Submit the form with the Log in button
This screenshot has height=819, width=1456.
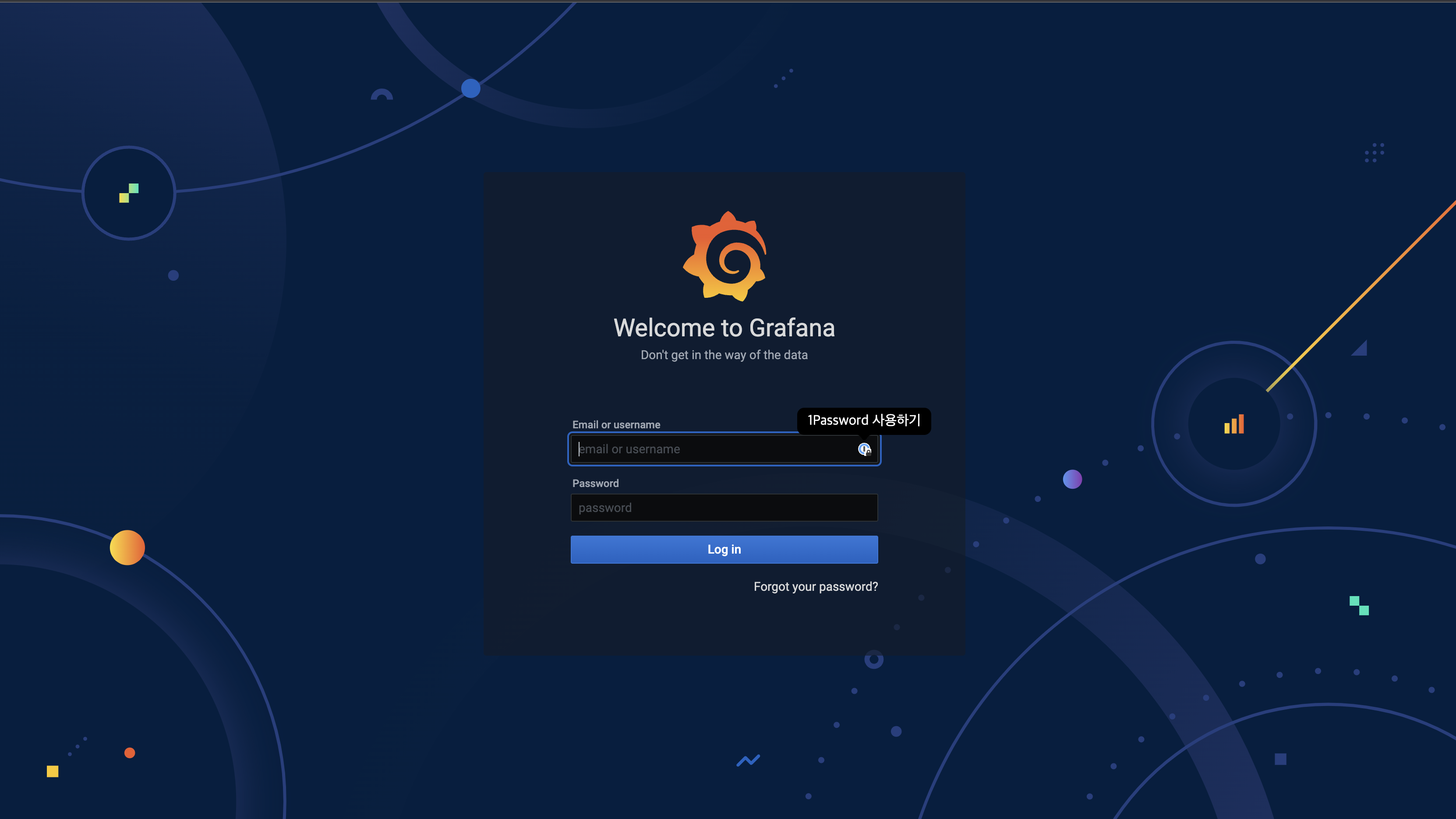(x=724, y=549)
